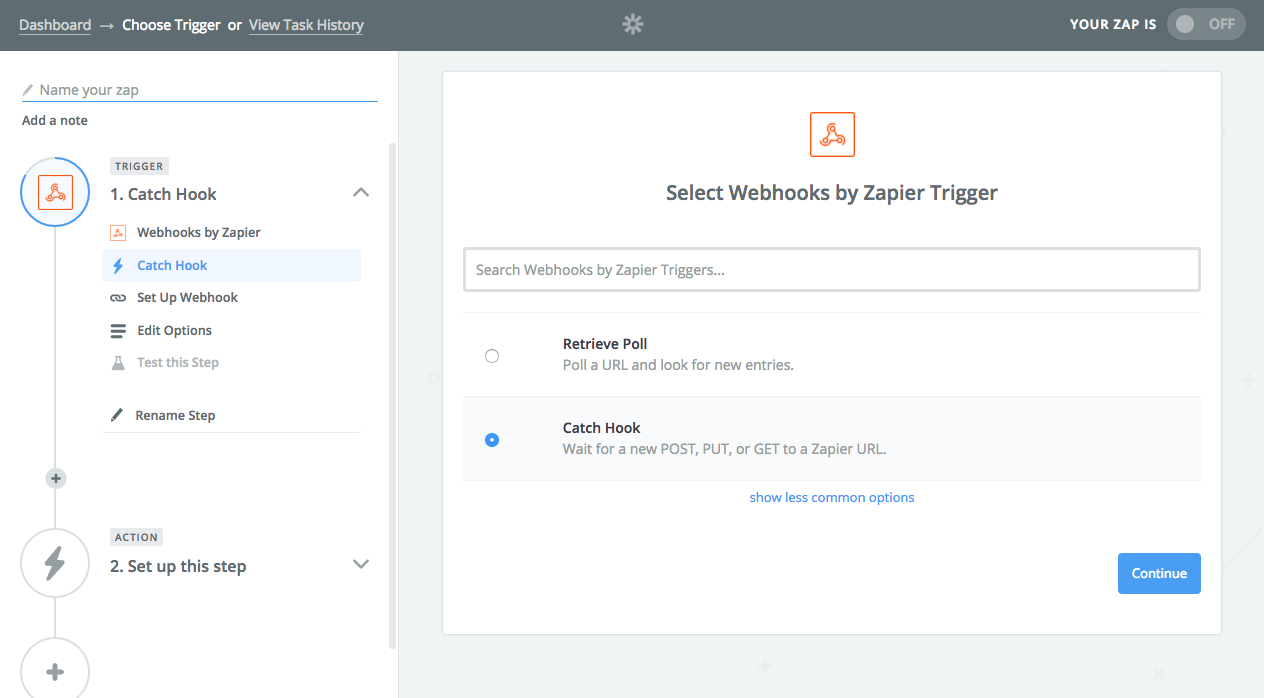Open the Dashboard from the breadcrumb
Image resolution: width=1264 pixels, height=698 pixels.
(x=55, y=24)
